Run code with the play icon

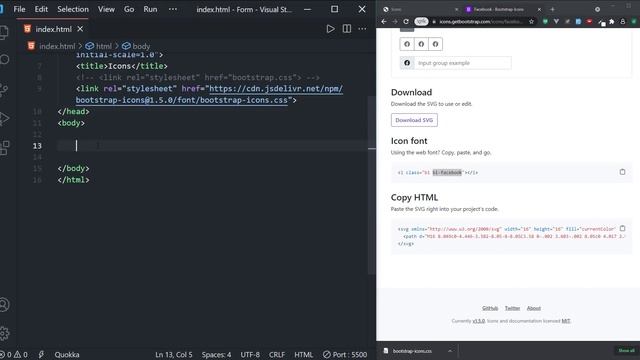(330, 29)
